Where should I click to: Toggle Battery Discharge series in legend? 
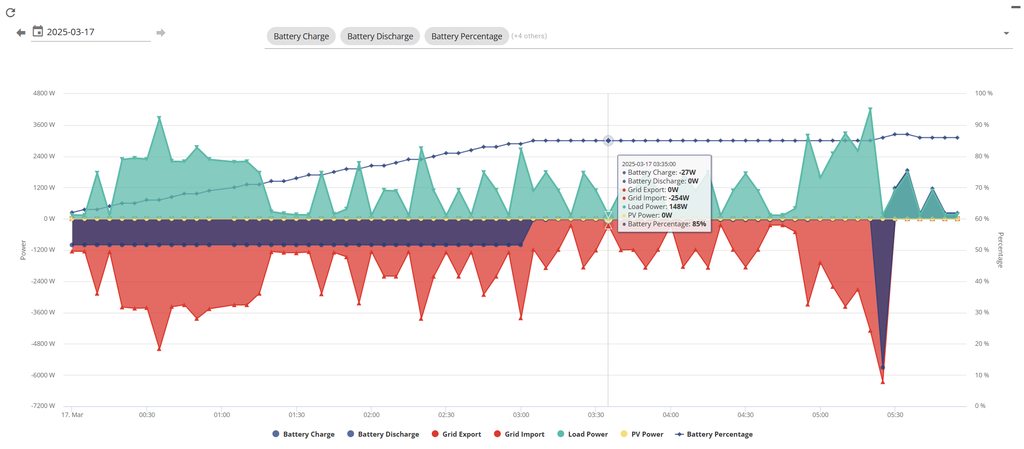385,434
